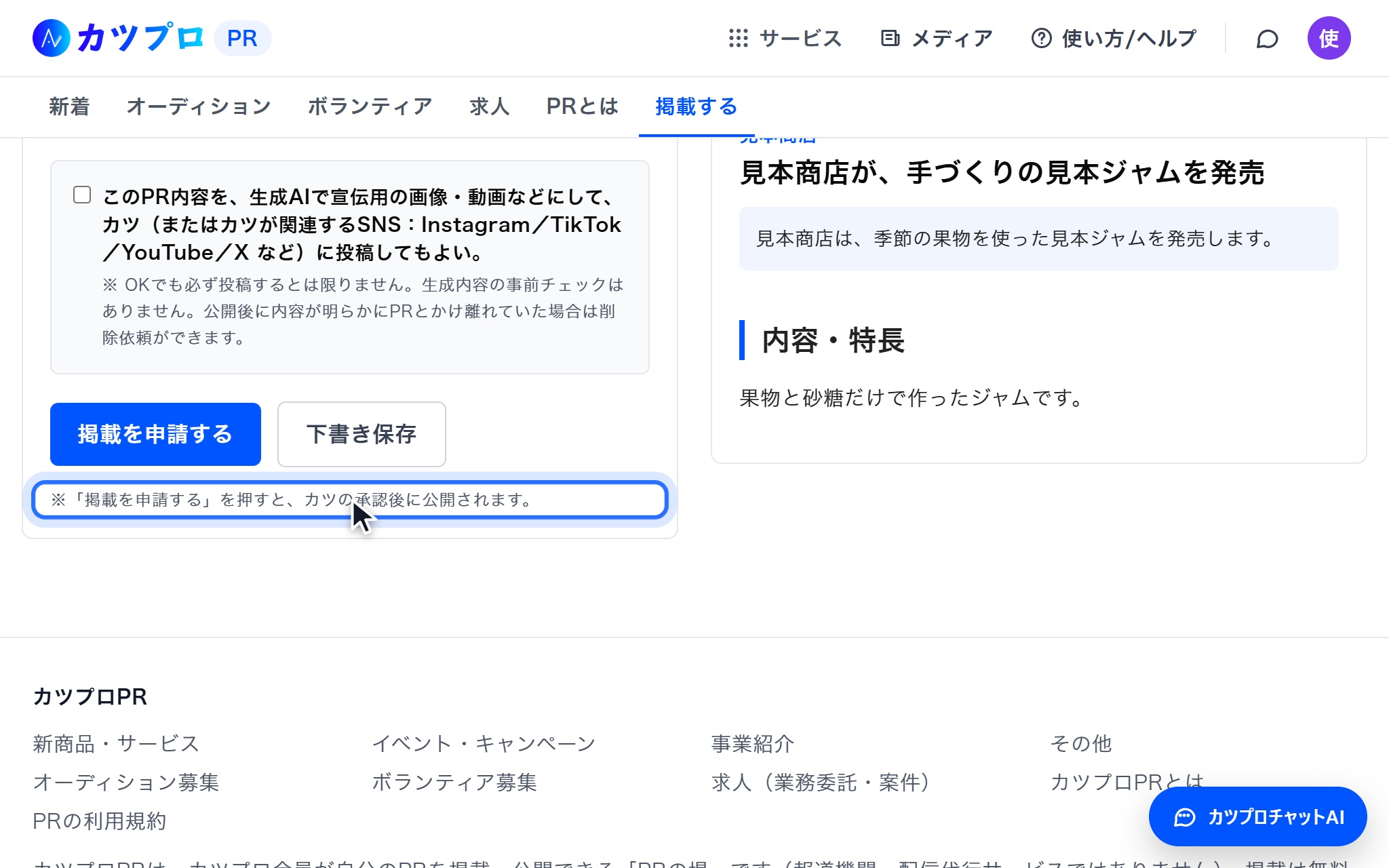Screen dimensions: 1389x868
Task: Open footer link PRの利用規約
Action: (100, 821)
